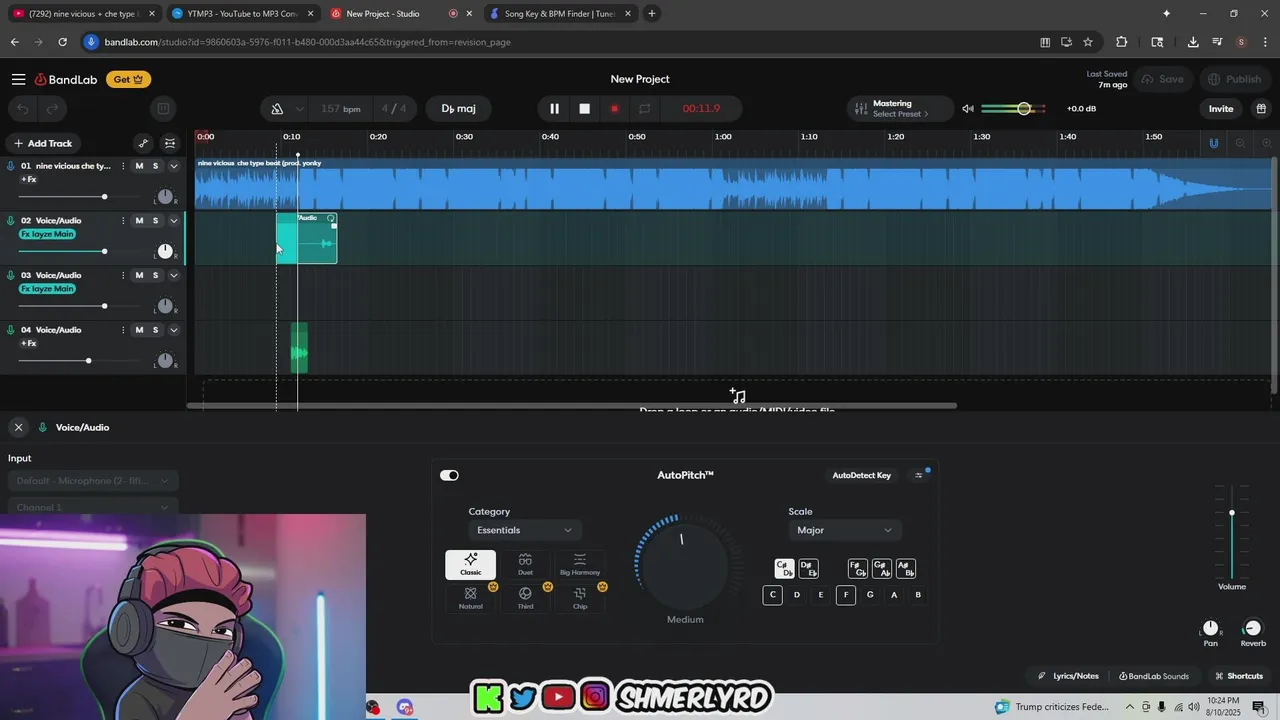Click the Db maj key button

point(459,109)
